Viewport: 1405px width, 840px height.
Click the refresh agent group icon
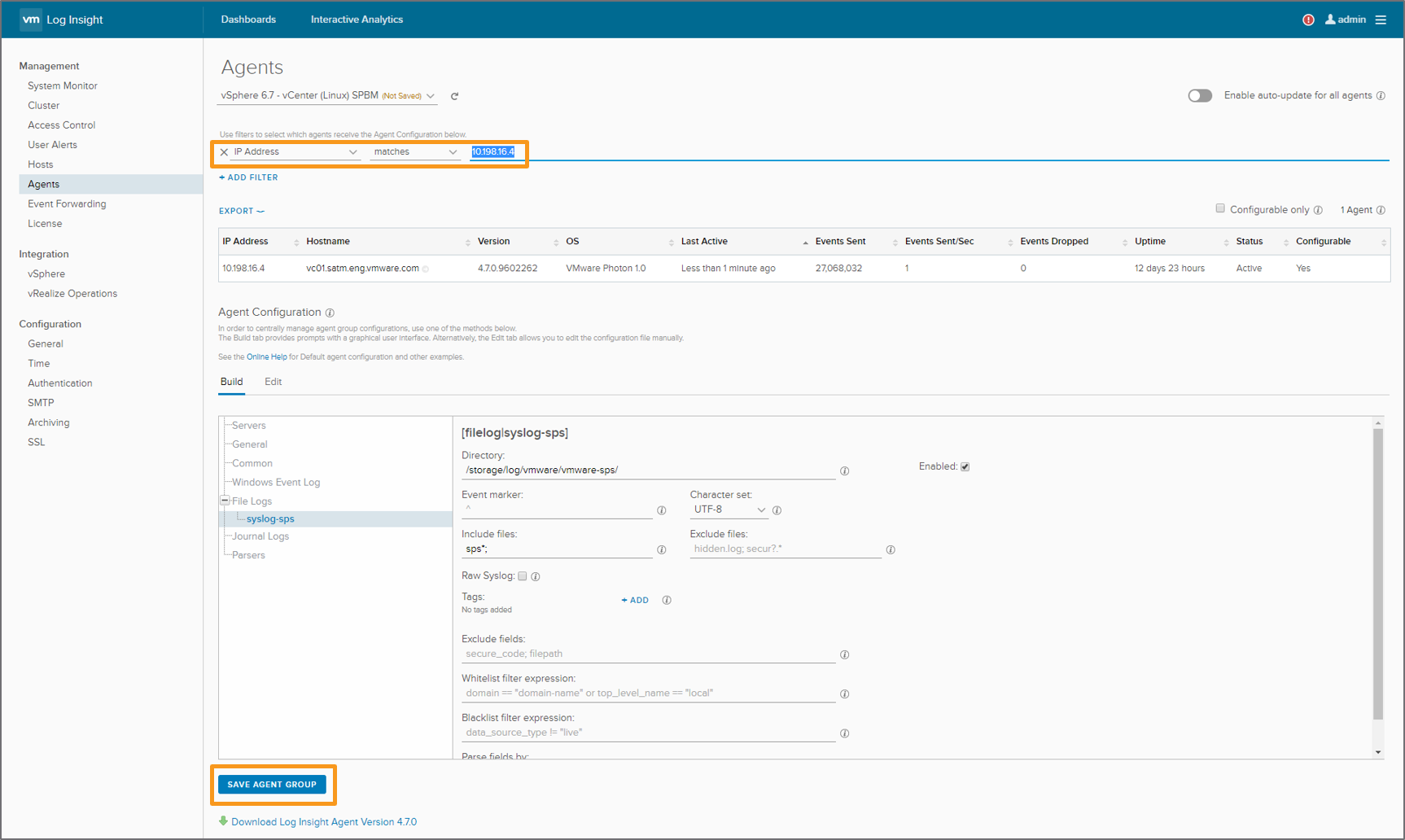(454, 96)
